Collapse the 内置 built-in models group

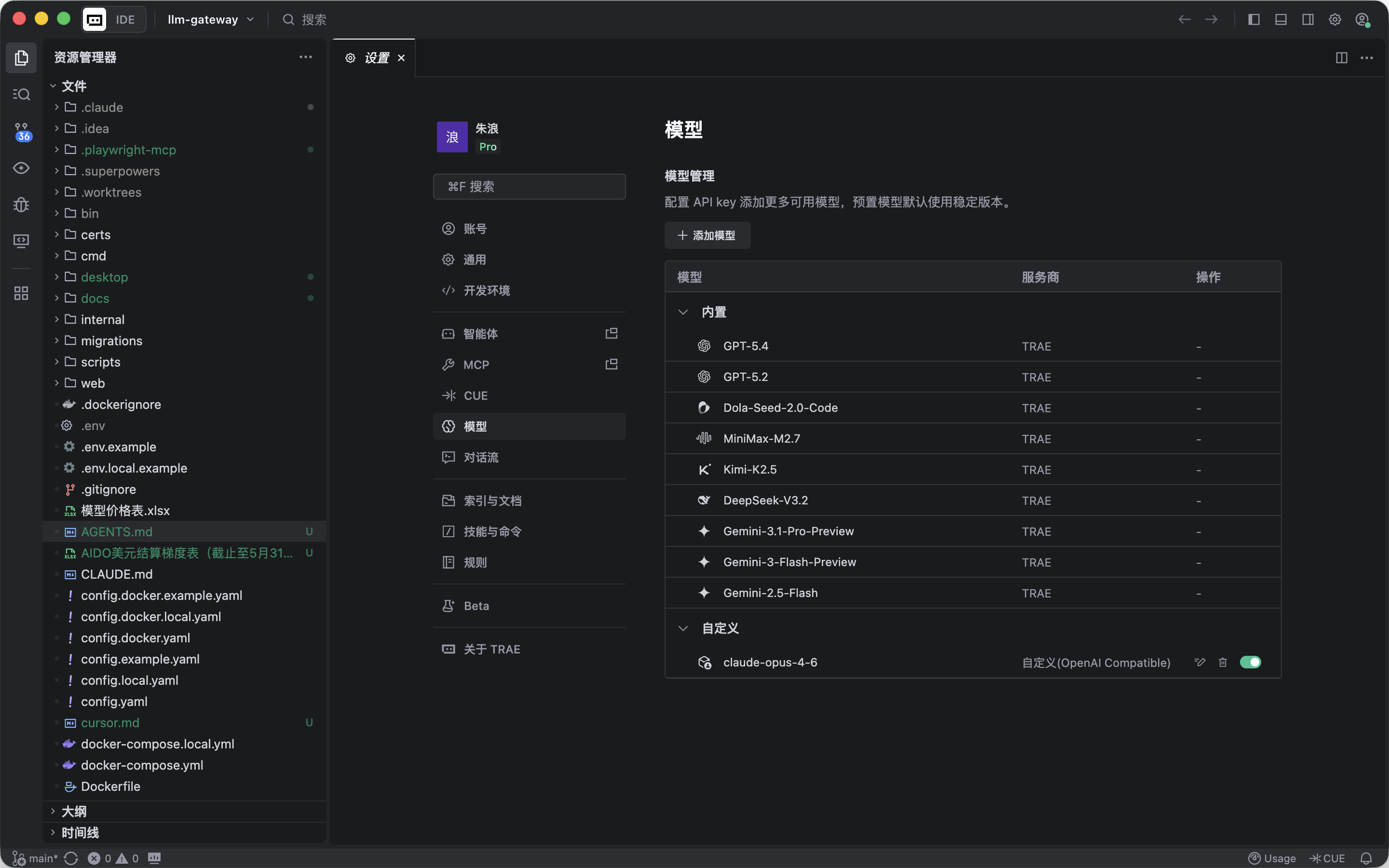(x=683, y=312)
